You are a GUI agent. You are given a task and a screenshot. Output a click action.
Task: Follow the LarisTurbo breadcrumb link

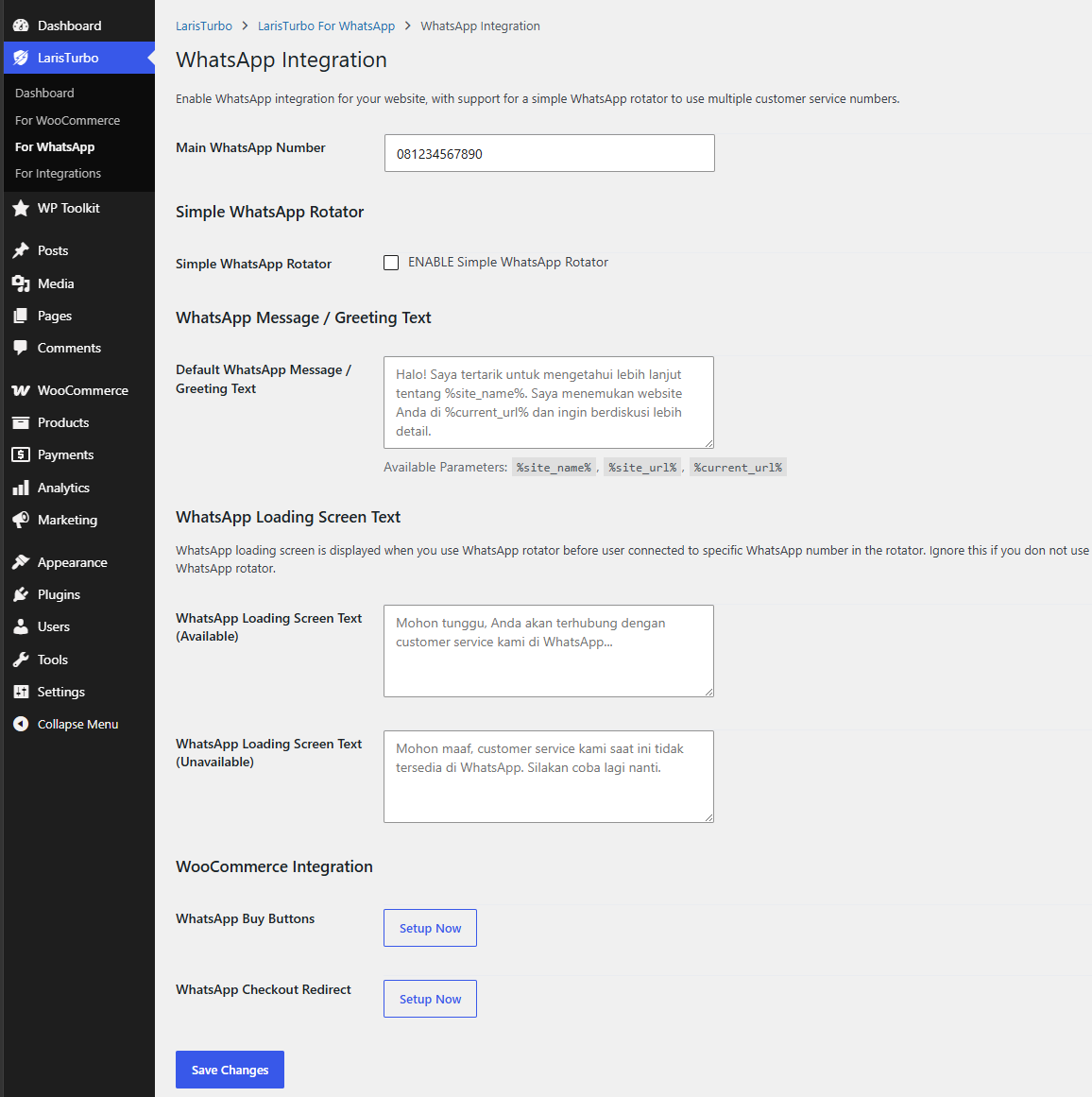click(204, 26)
